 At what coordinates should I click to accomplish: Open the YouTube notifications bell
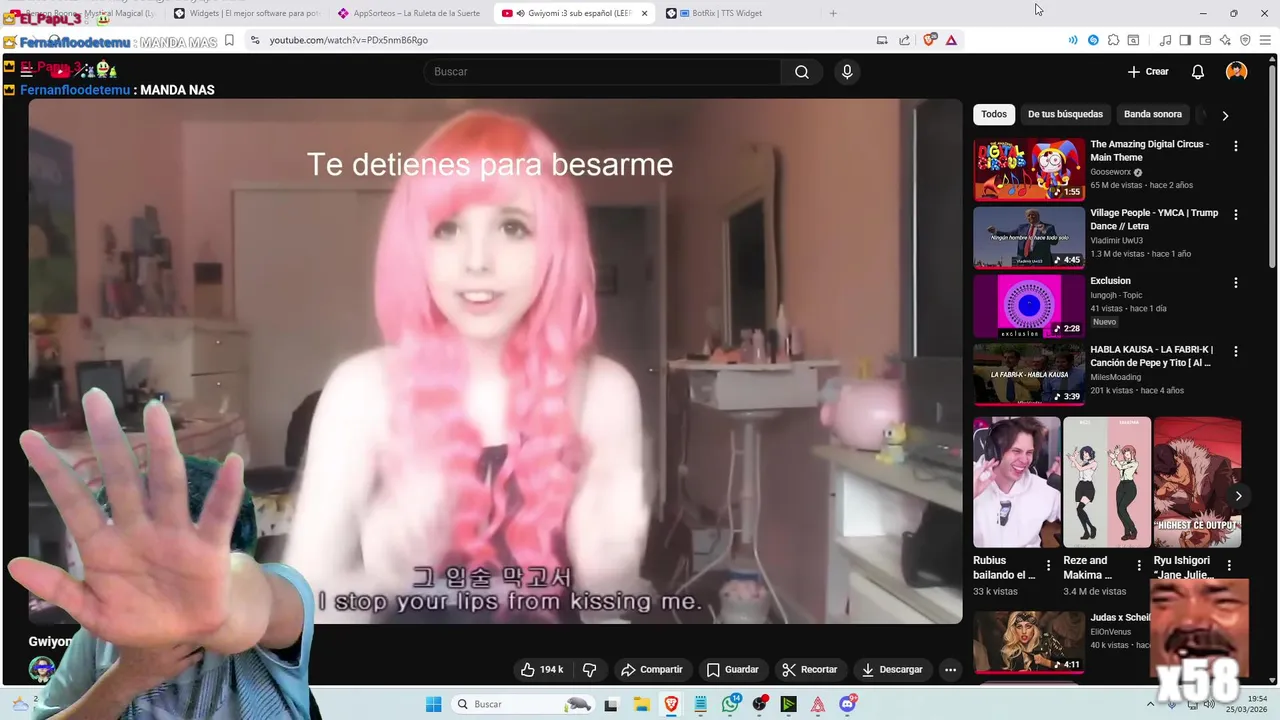pyautogui.click(x=1198, y=72)
